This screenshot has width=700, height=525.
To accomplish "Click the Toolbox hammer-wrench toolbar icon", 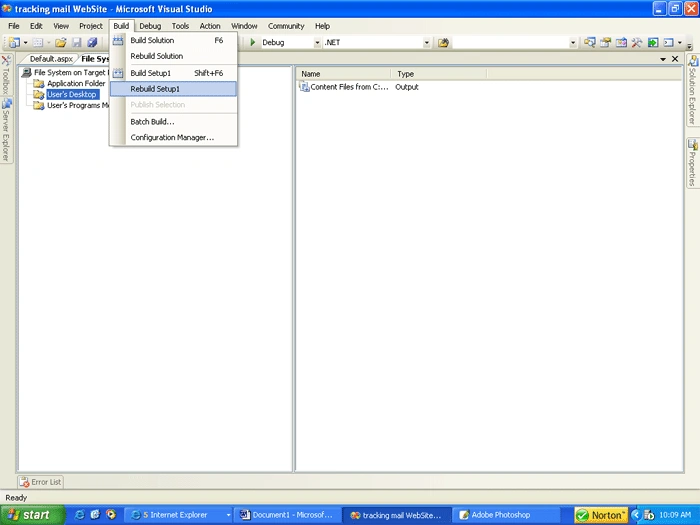I will tap(637, 42).
